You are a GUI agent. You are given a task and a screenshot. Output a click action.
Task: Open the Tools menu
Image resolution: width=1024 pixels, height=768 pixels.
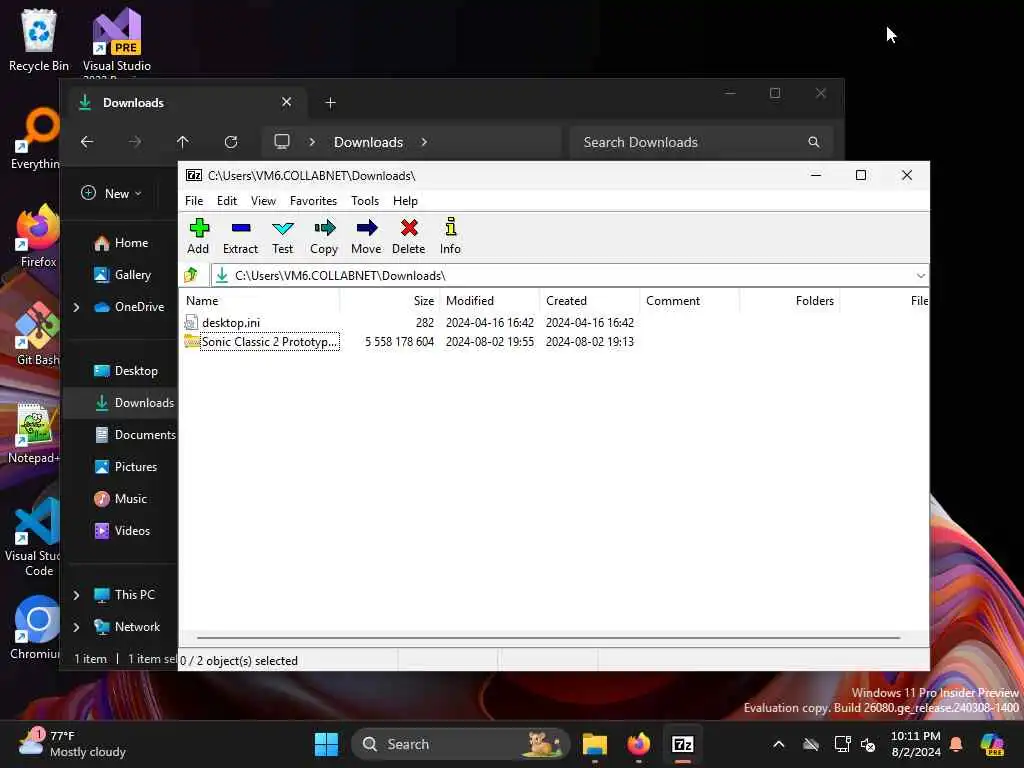365,201
